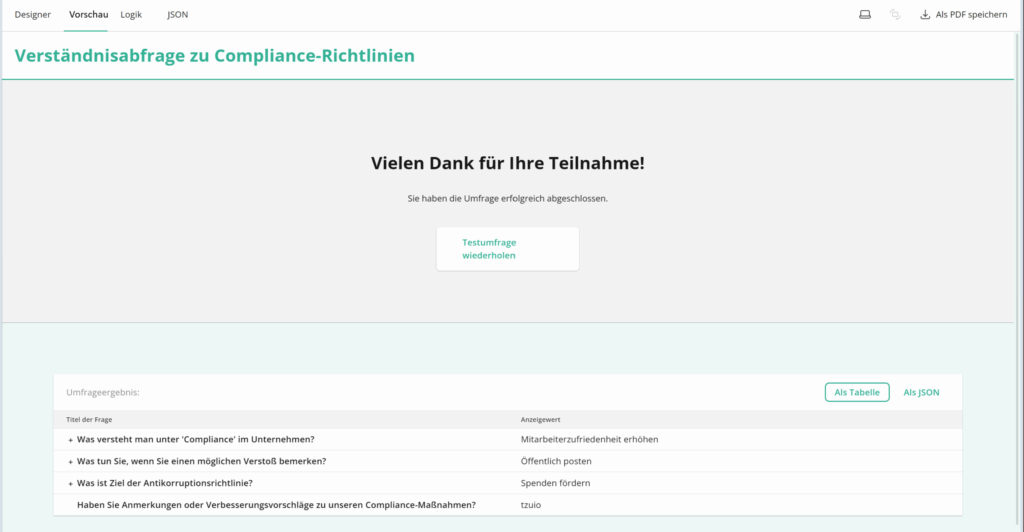This screenshot has width=1024, height=532.
Task: Click the Anzeigewert column header
Action: (541, 420)
